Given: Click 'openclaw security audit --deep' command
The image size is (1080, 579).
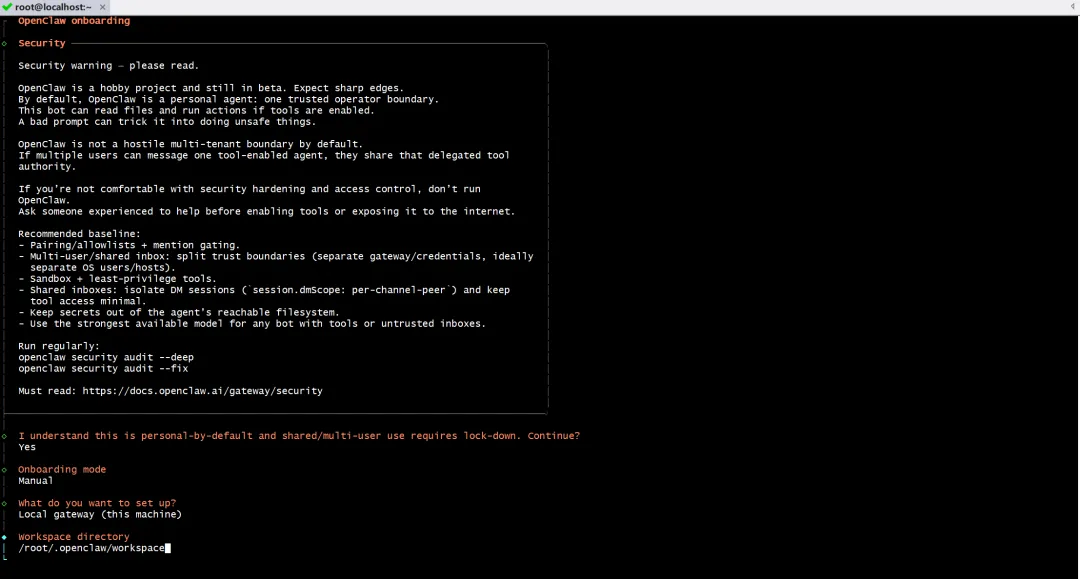Looking at the screenshot, I should (x=106, y=357).
